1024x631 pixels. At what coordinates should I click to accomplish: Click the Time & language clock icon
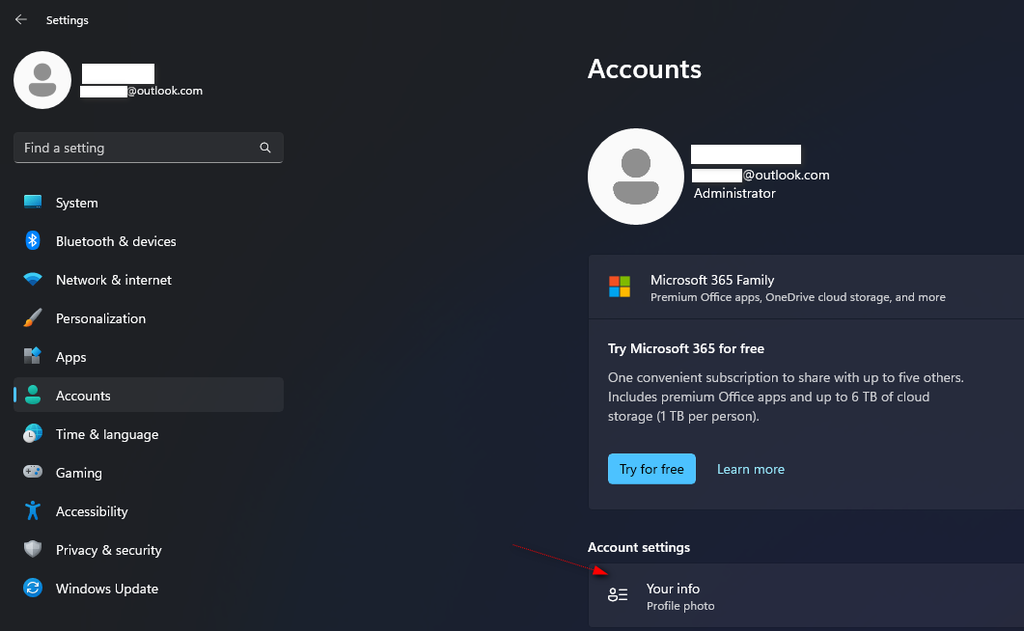[x=32, y=434]
